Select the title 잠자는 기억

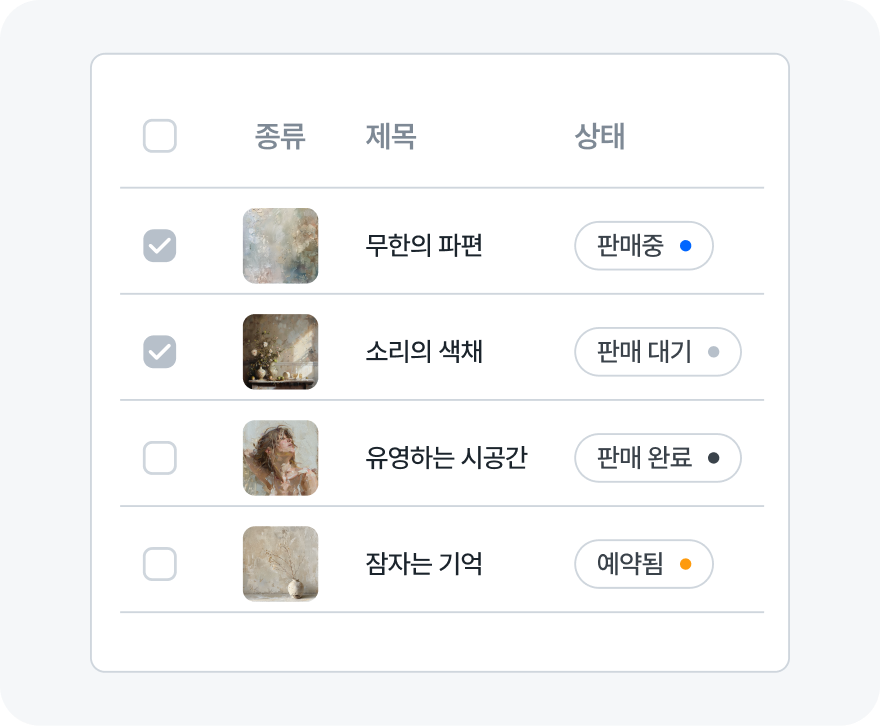pos(424,564)
